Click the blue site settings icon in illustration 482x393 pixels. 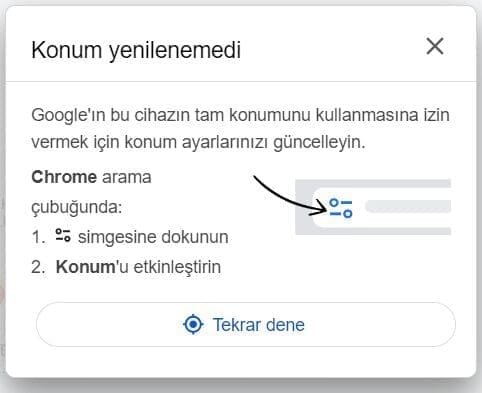tap(341, 208)
